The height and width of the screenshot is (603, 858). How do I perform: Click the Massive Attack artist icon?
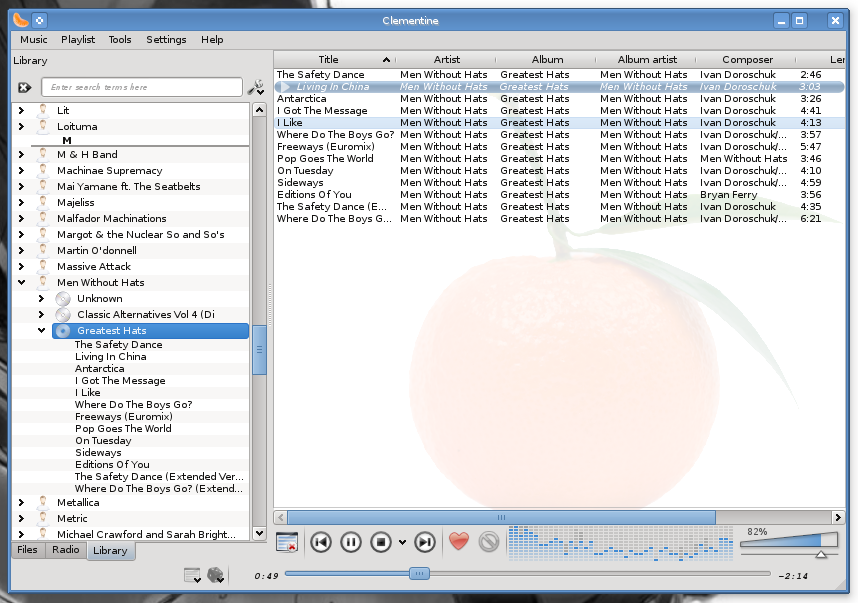[43, 266]
